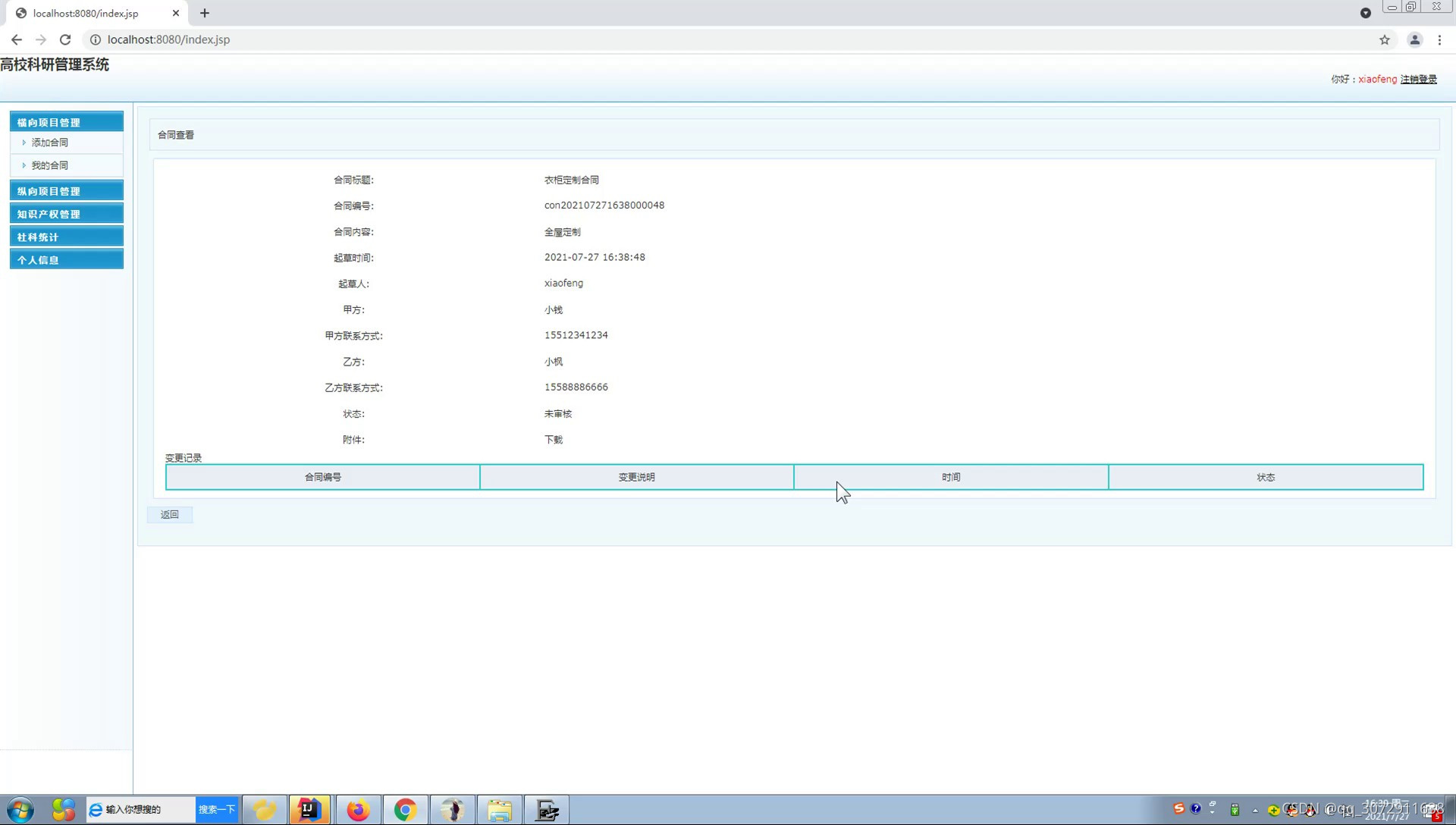The height and width of the screenshot is (825, 1456).
Task: Click the 变更说明 table column header
Action: coord(637,477)
